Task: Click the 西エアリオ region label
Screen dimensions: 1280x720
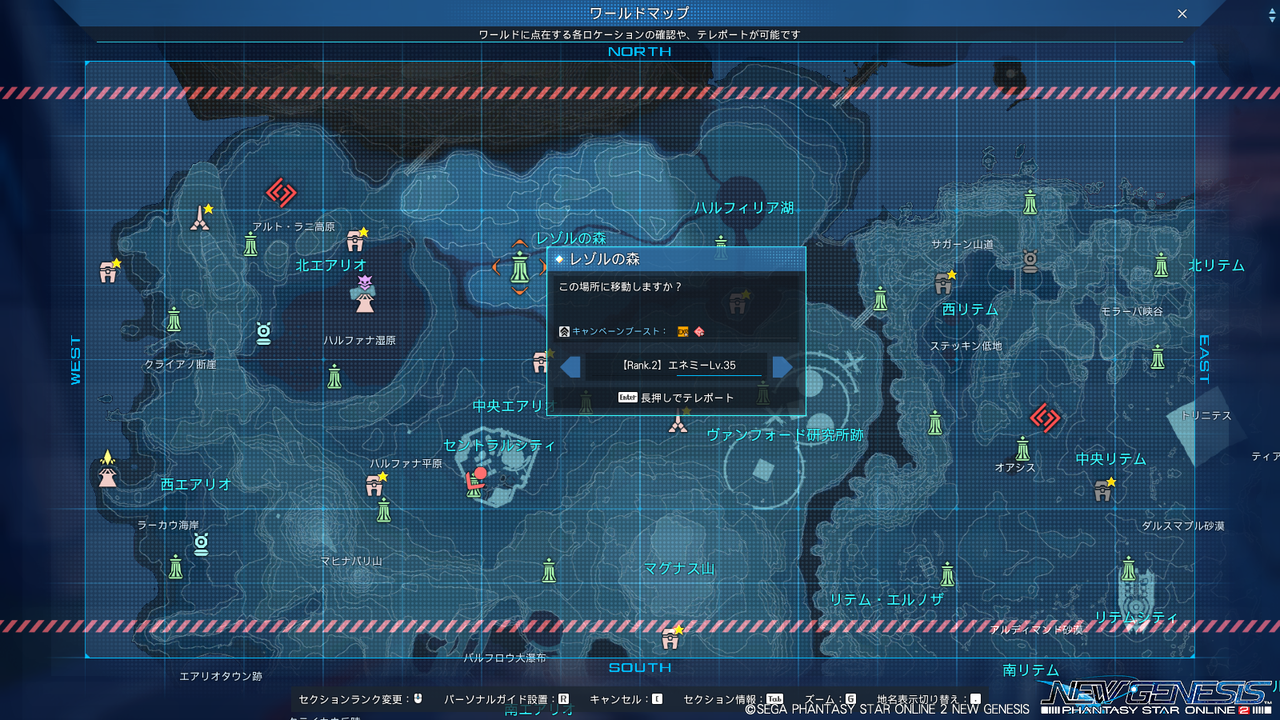Action: (196, 484)
